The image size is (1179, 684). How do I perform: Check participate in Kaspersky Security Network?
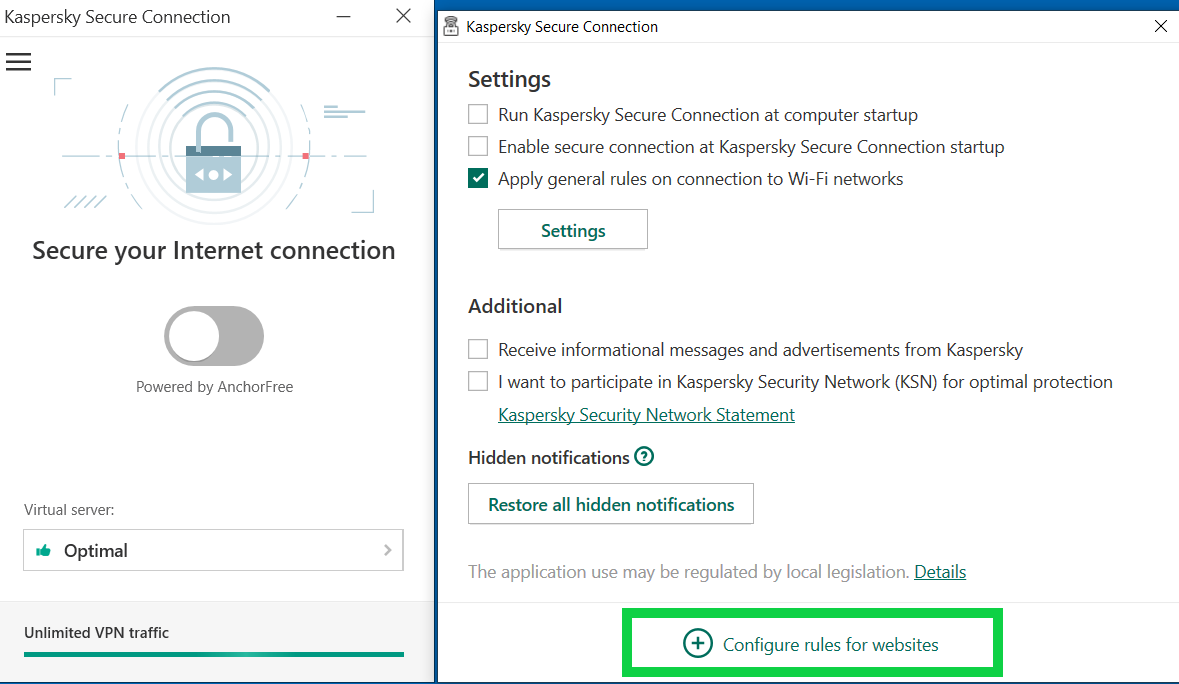478,381
